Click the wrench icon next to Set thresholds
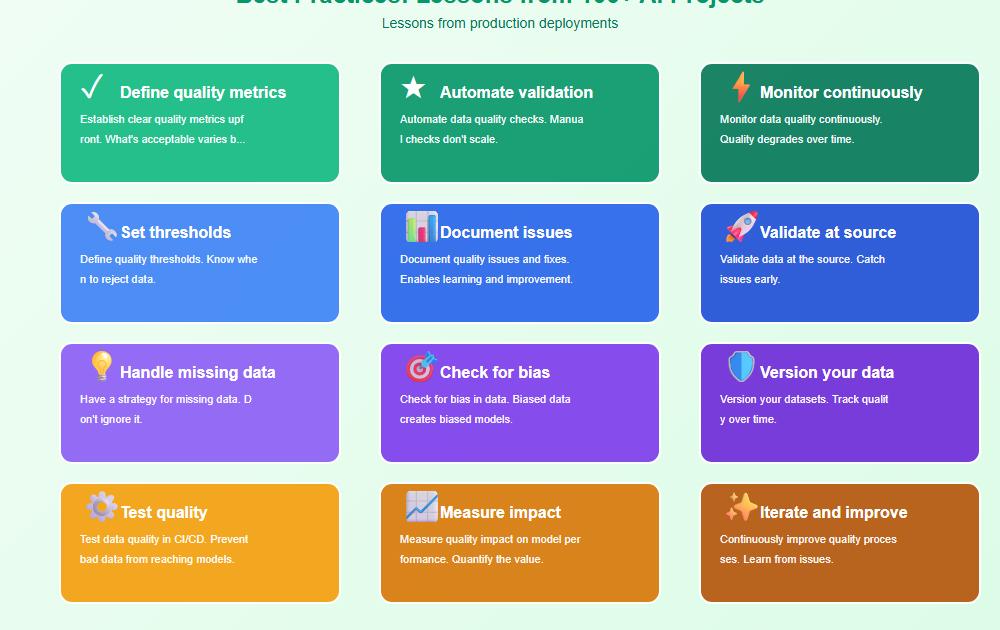Screen dimensions: 1000x630 coord(101,227)
